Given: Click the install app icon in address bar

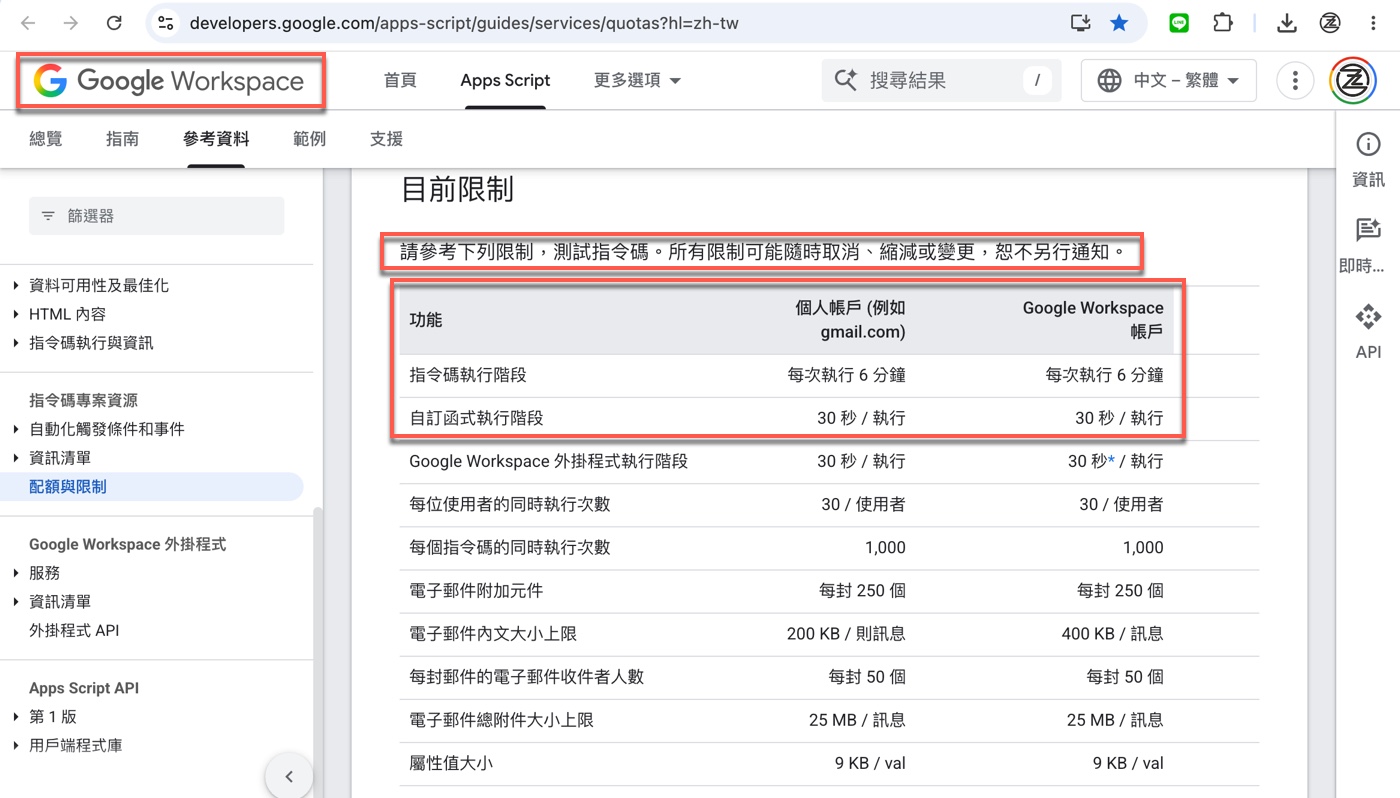Looking at the screenshot, I should pyautogui.click(x=1080, y=22).
